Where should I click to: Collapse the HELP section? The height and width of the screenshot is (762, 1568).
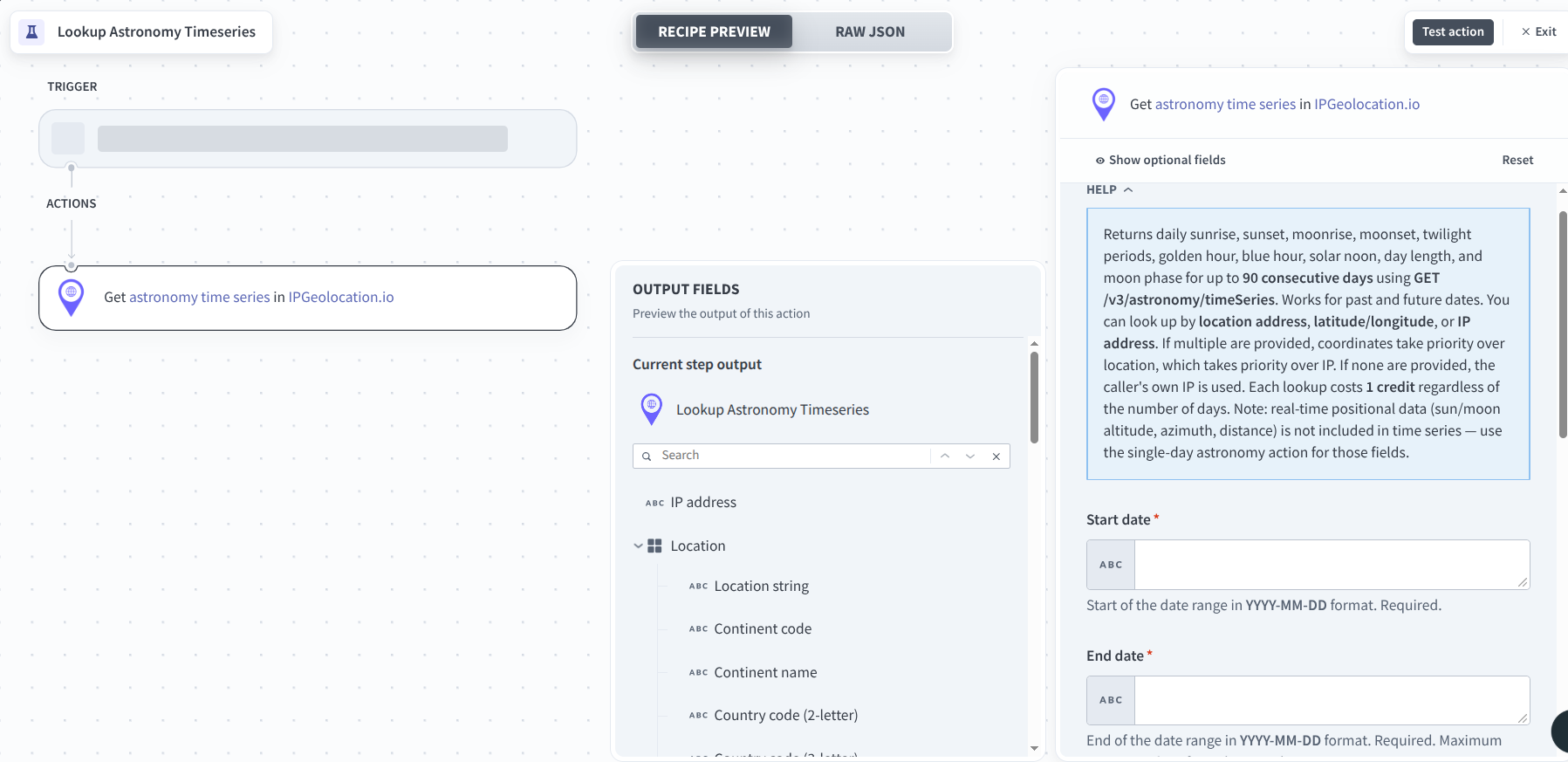tap(1109, 189)
